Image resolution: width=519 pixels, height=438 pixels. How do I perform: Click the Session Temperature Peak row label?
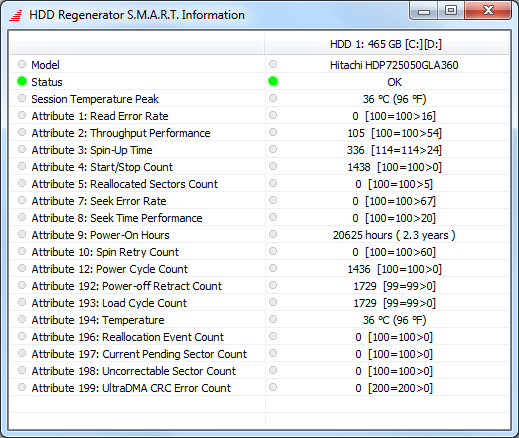point(95,99)
